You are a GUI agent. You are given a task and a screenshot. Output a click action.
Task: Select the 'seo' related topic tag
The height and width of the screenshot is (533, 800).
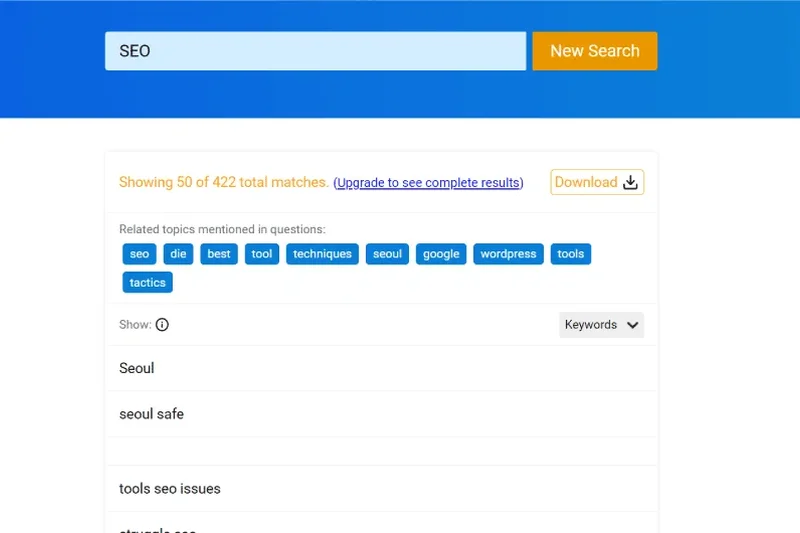(140, 254)
